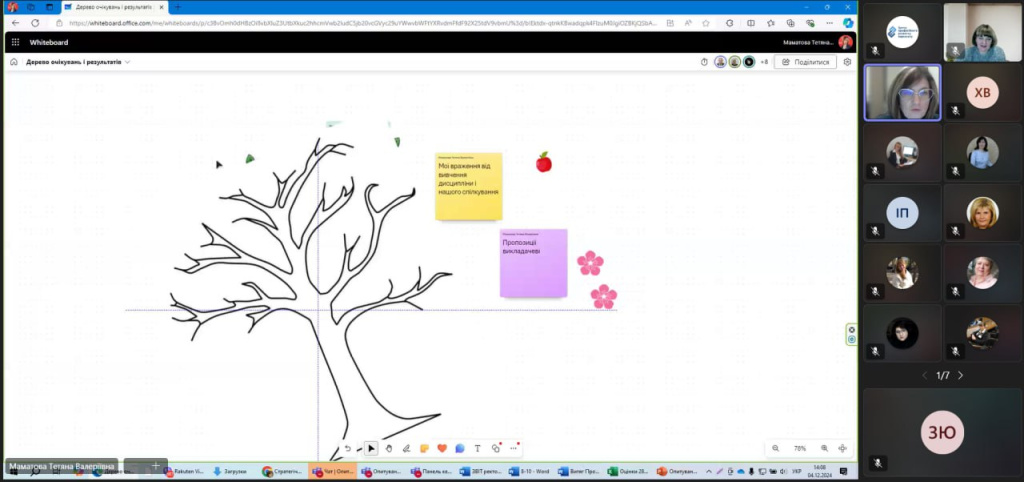Select the ХВ participant tile

coord(982,93)
